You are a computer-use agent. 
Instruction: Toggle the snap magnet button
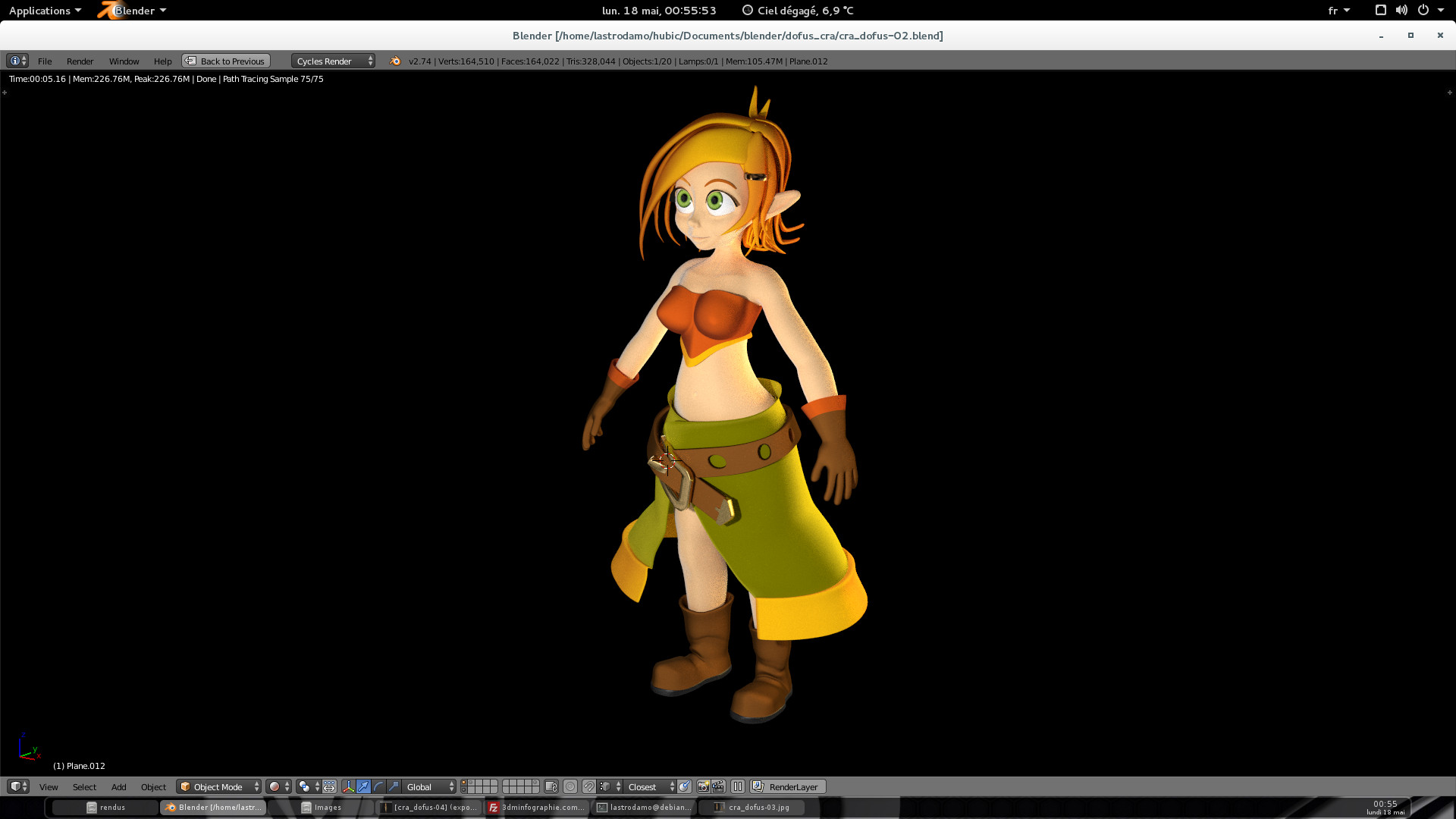[588, 786]
